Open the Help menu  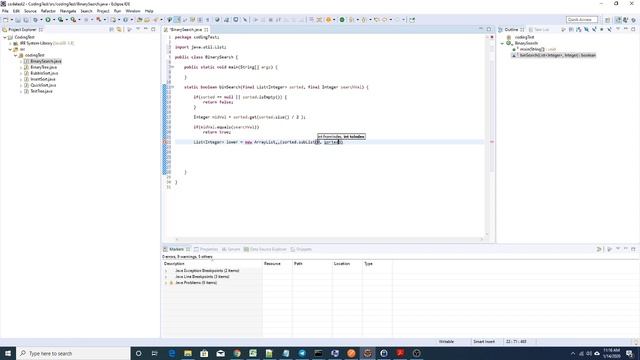pos(149,11)
